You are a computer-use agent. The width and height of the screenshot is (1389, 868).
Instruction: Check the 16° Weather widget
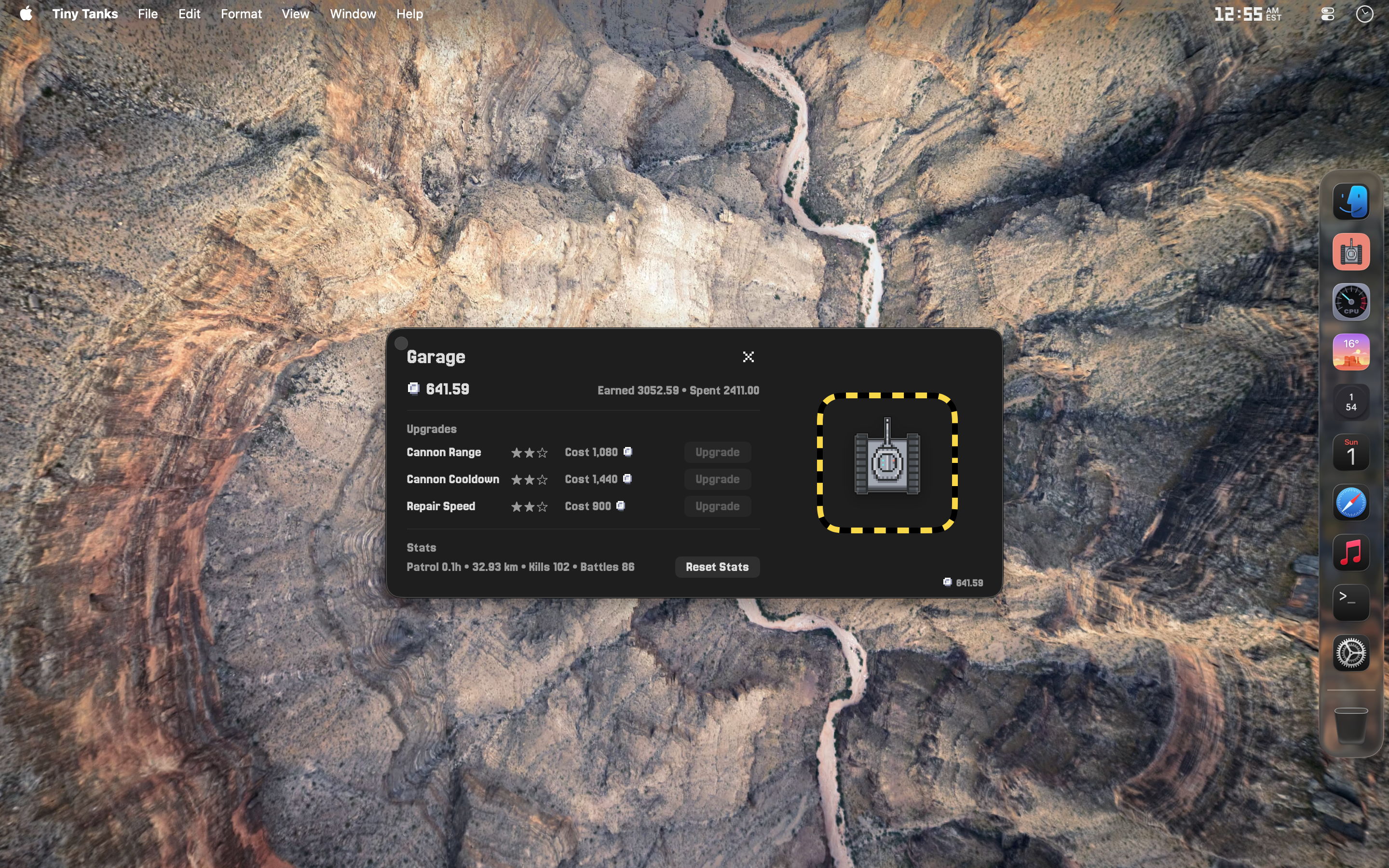click(1349, 352)
